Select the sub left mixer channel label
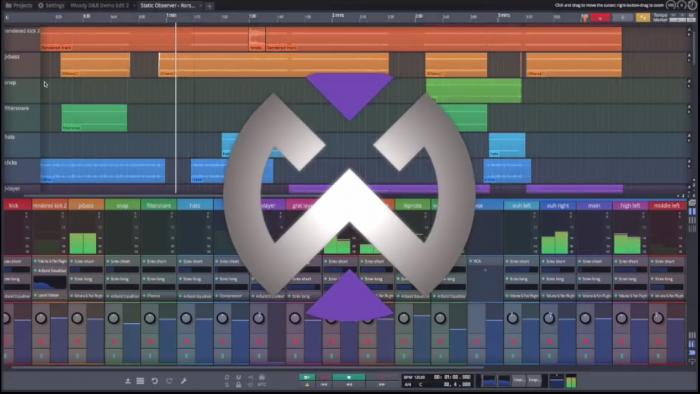The height and width of the screenshot is (394, 700). tap(521, 205)
